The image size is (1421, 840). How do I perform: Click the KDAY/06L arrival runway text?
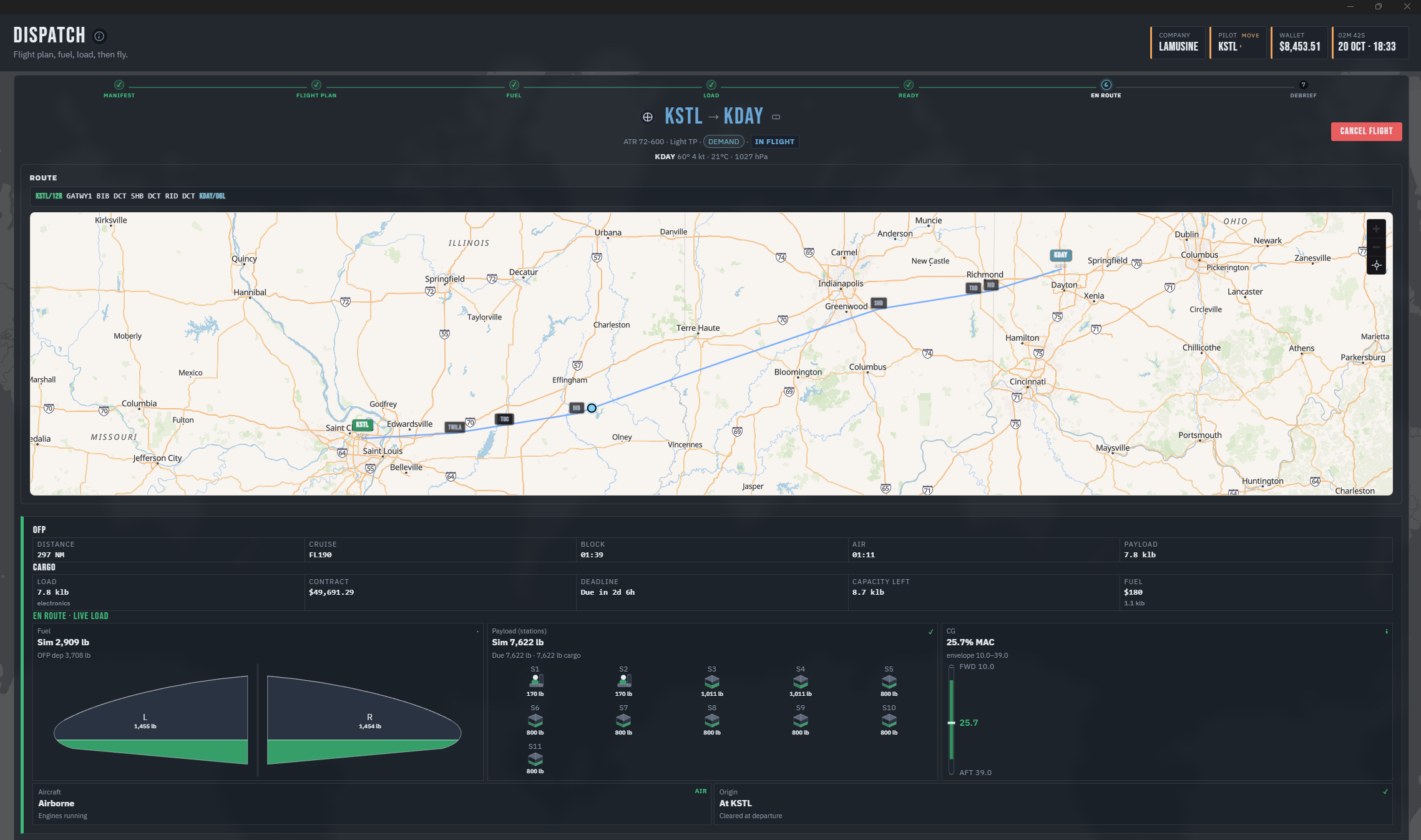point(212,196)
